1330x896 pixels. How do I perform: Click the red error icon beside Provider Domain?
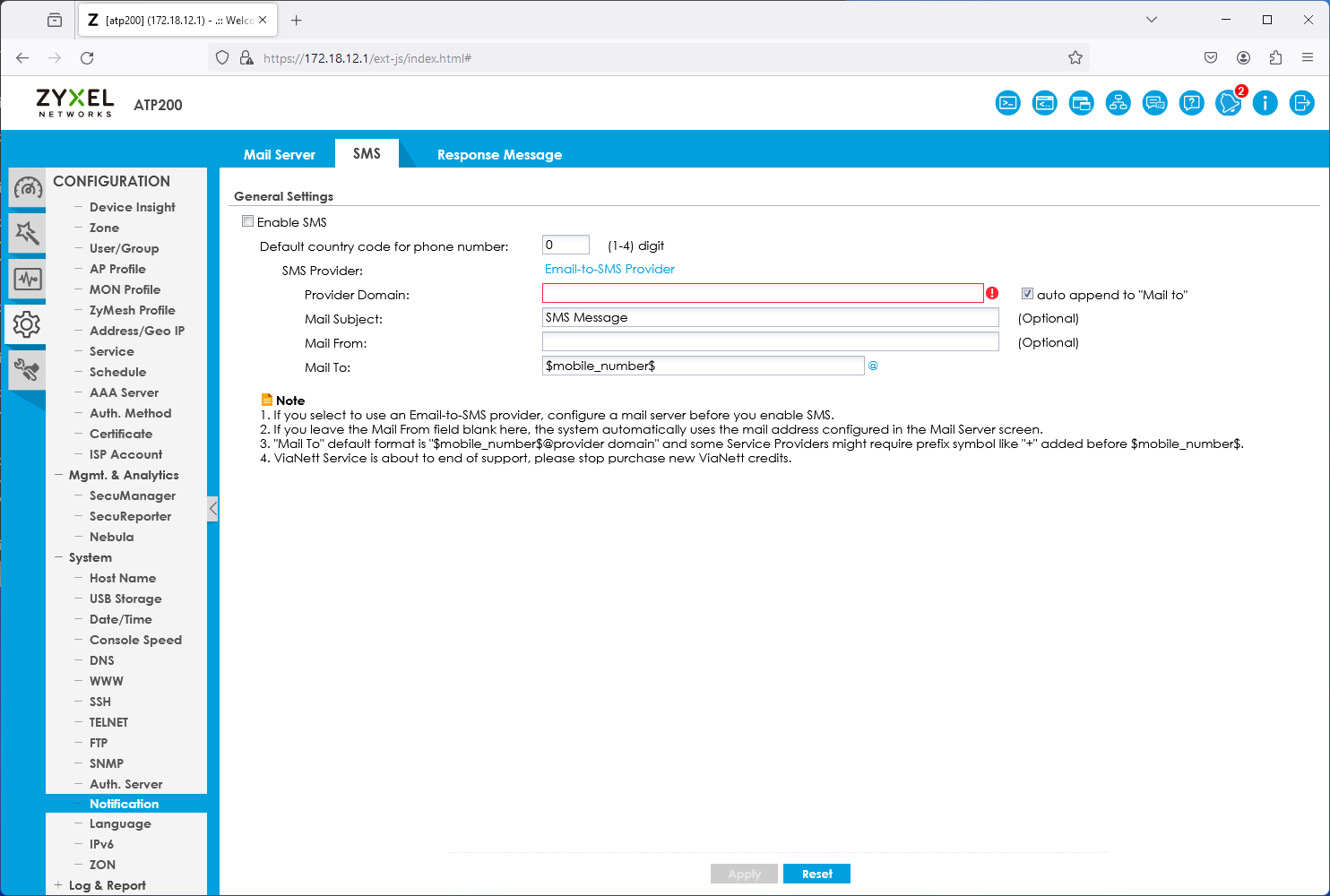(992, 293)
